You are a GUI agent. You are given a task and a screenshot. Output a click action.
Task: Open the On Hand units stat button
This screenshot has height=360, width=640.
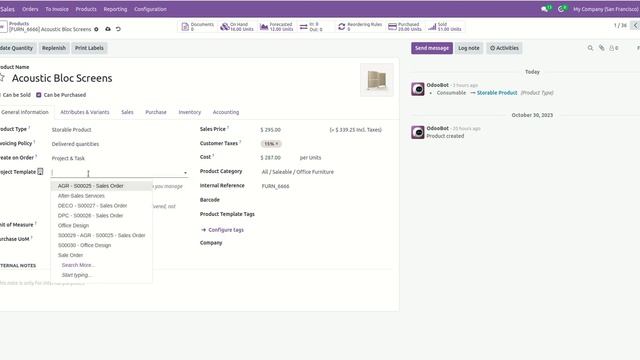pyautogui.click(x=237, y=27)
